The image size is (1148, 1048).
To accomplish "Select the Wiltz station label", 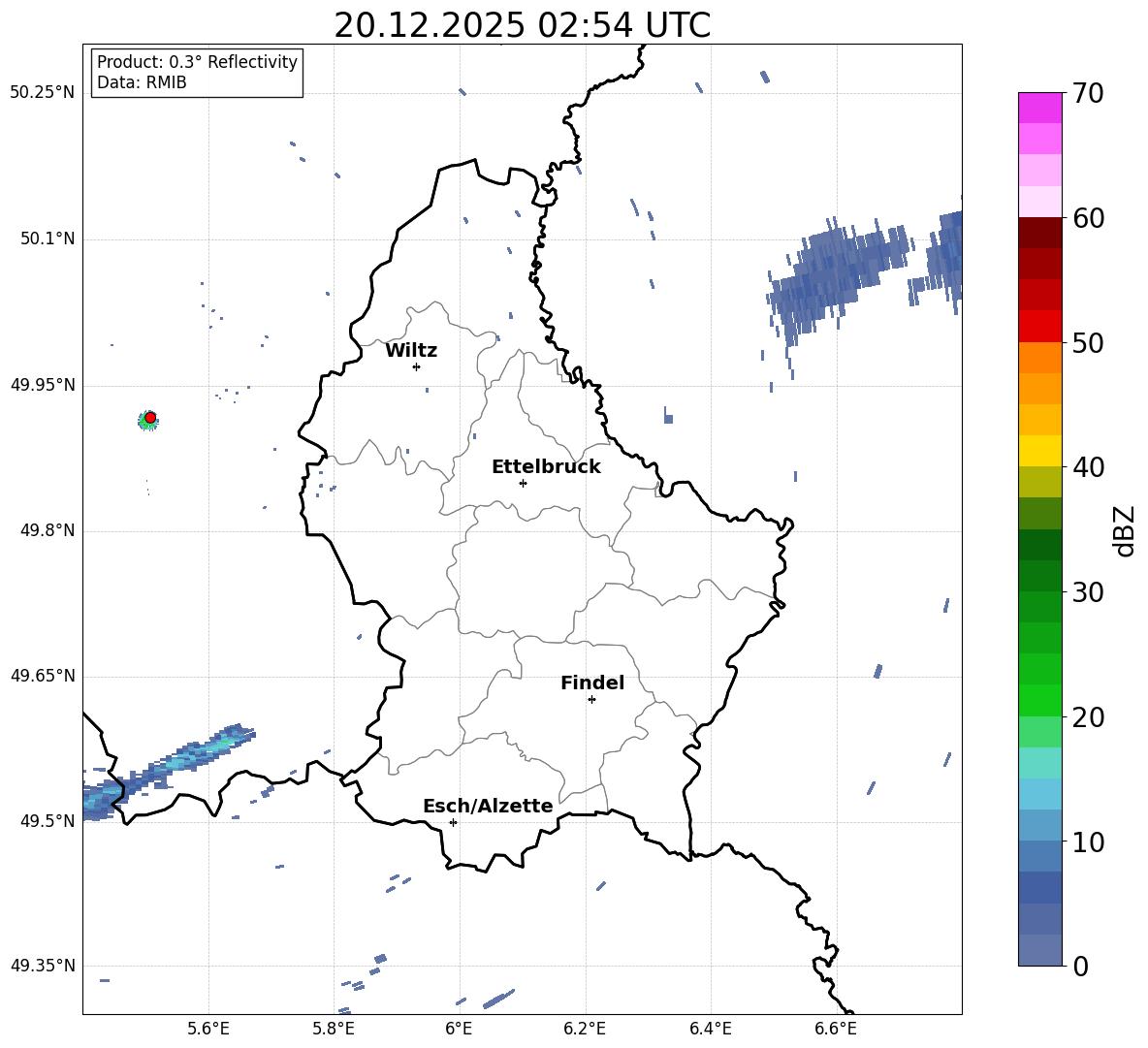I will [x=411, y=351].
